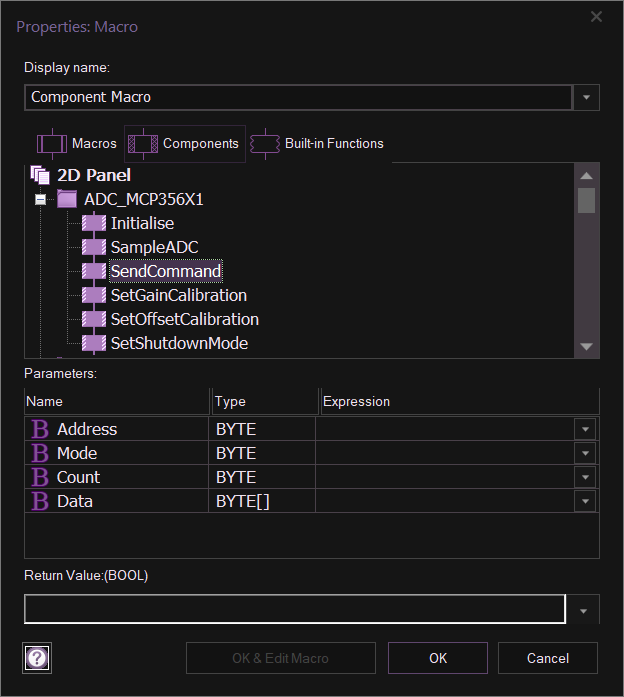
Task: Click the ADC_MCP356X1 folder icon
Action: tap(67, 199)
